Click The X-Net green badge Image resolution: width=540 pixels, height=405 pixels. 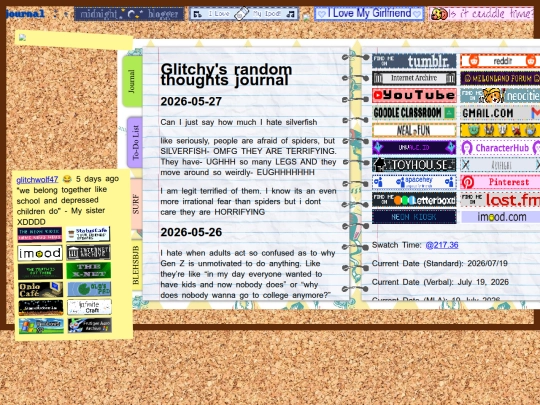(x=89, y=271)
